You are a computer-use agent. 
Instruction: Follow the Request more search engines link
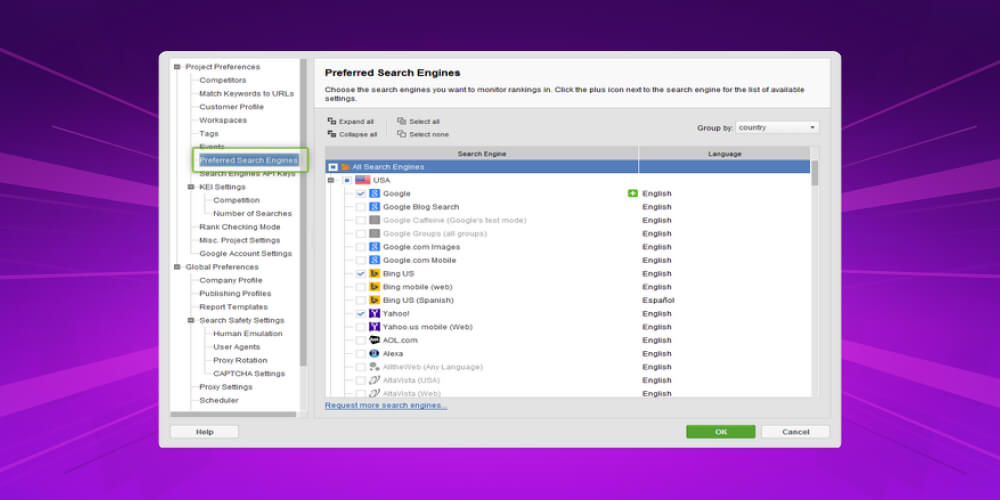[386, 405]
